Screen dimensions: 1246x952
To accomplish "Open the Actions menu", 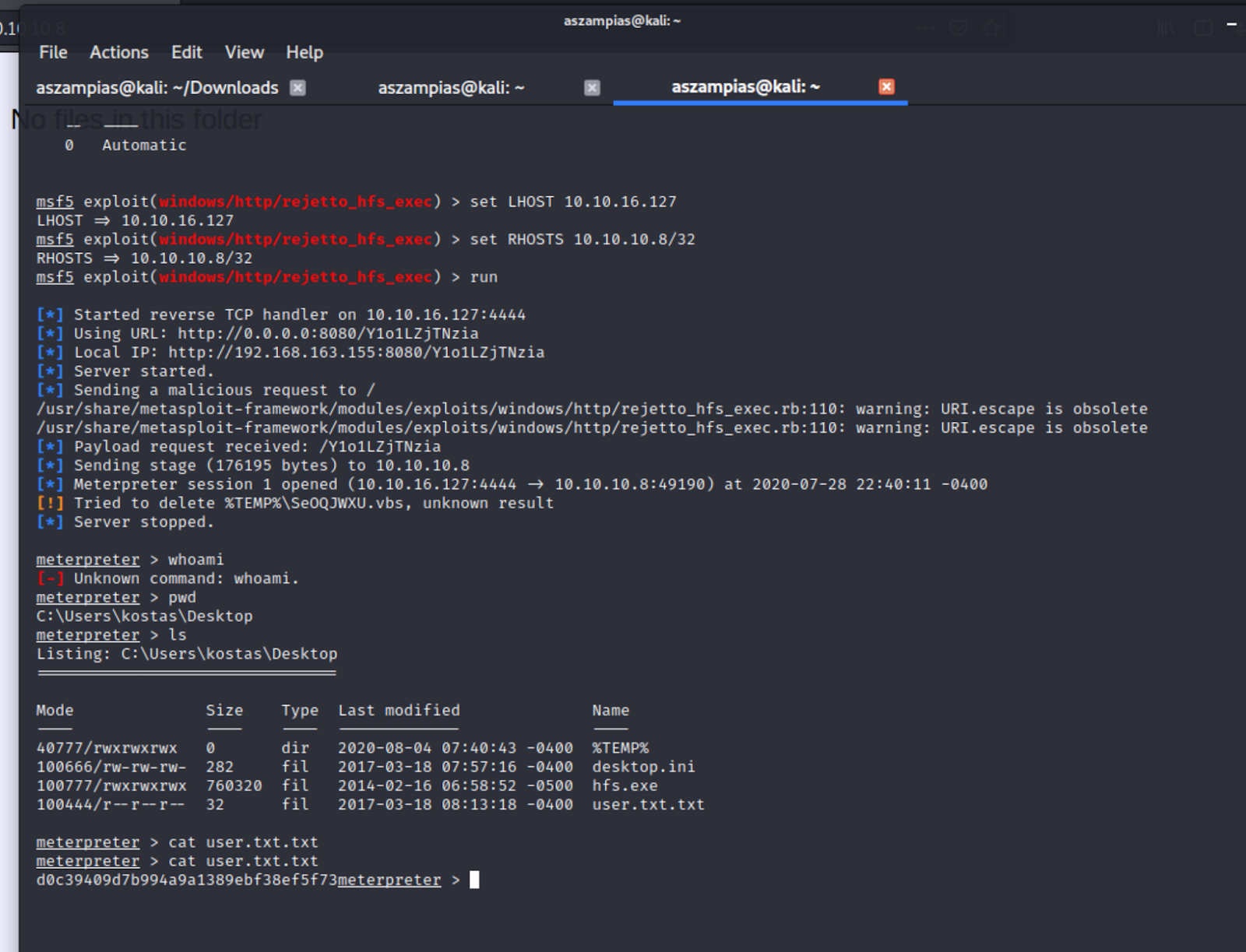I will click(x=118, y=52).
